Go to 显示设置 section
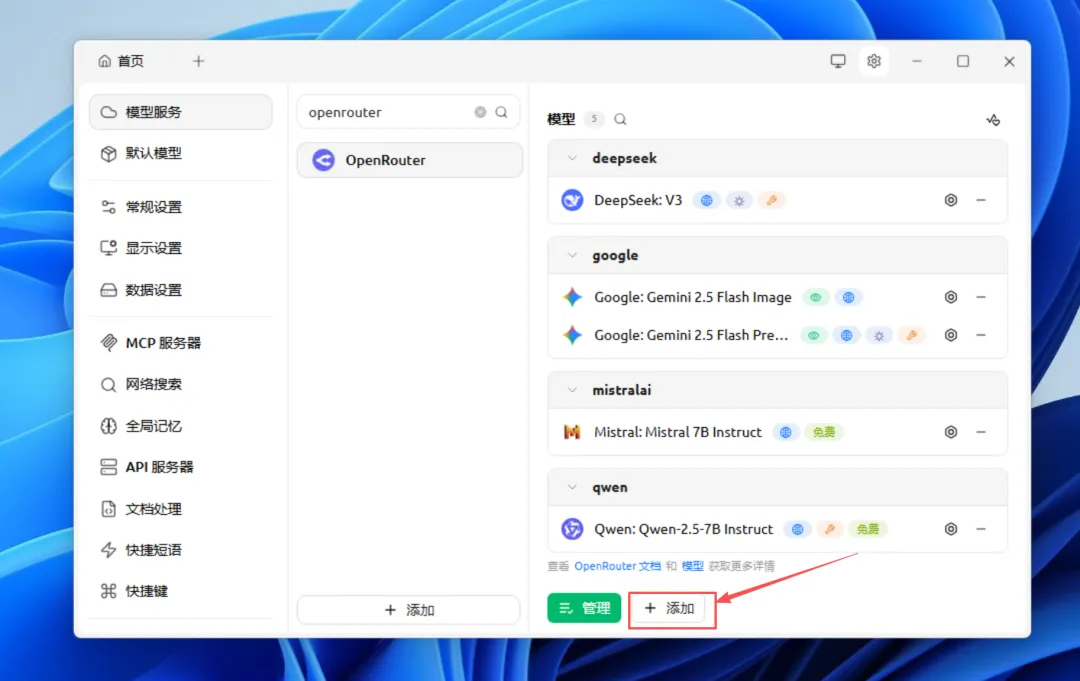The width and height of the screenshot is (1080, 681). 180,248
